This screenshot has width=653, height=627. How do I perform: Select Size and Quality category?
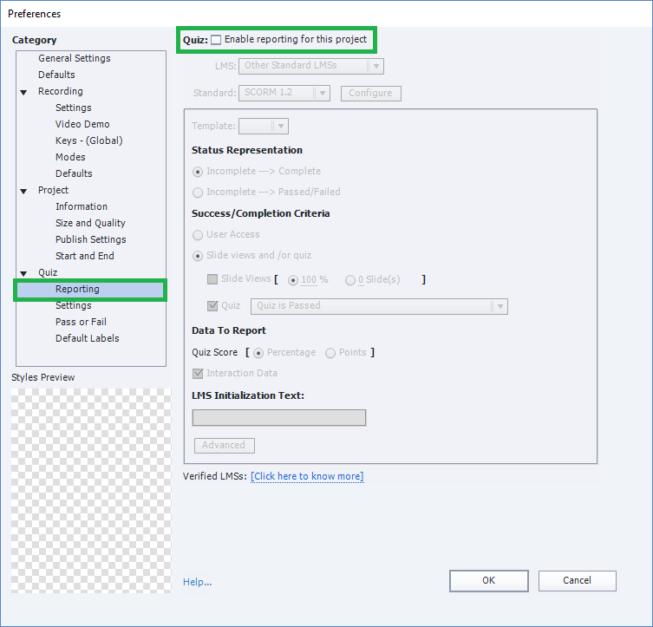point(90,223)
